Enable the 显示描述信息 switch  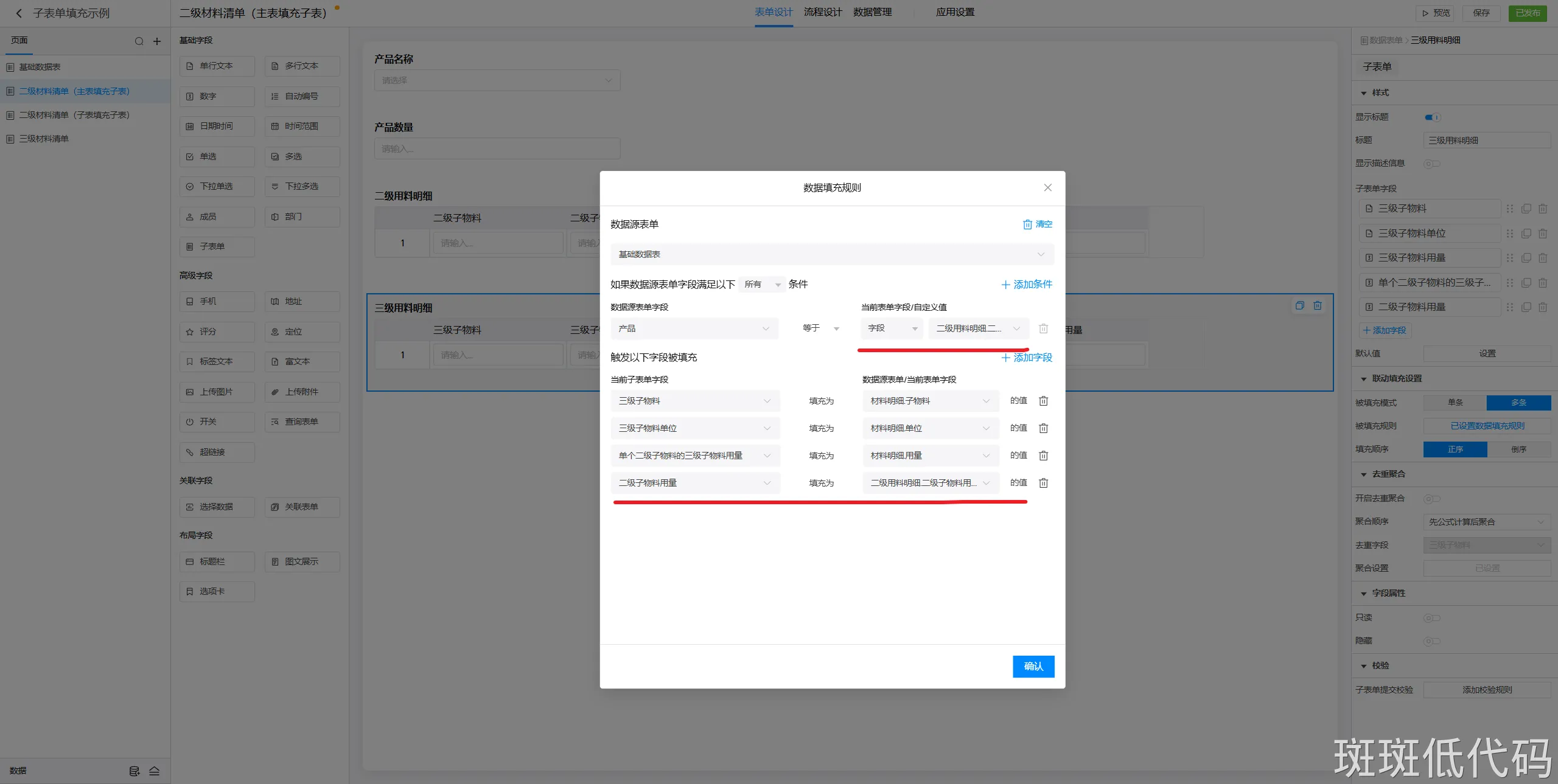(1431, 164)
